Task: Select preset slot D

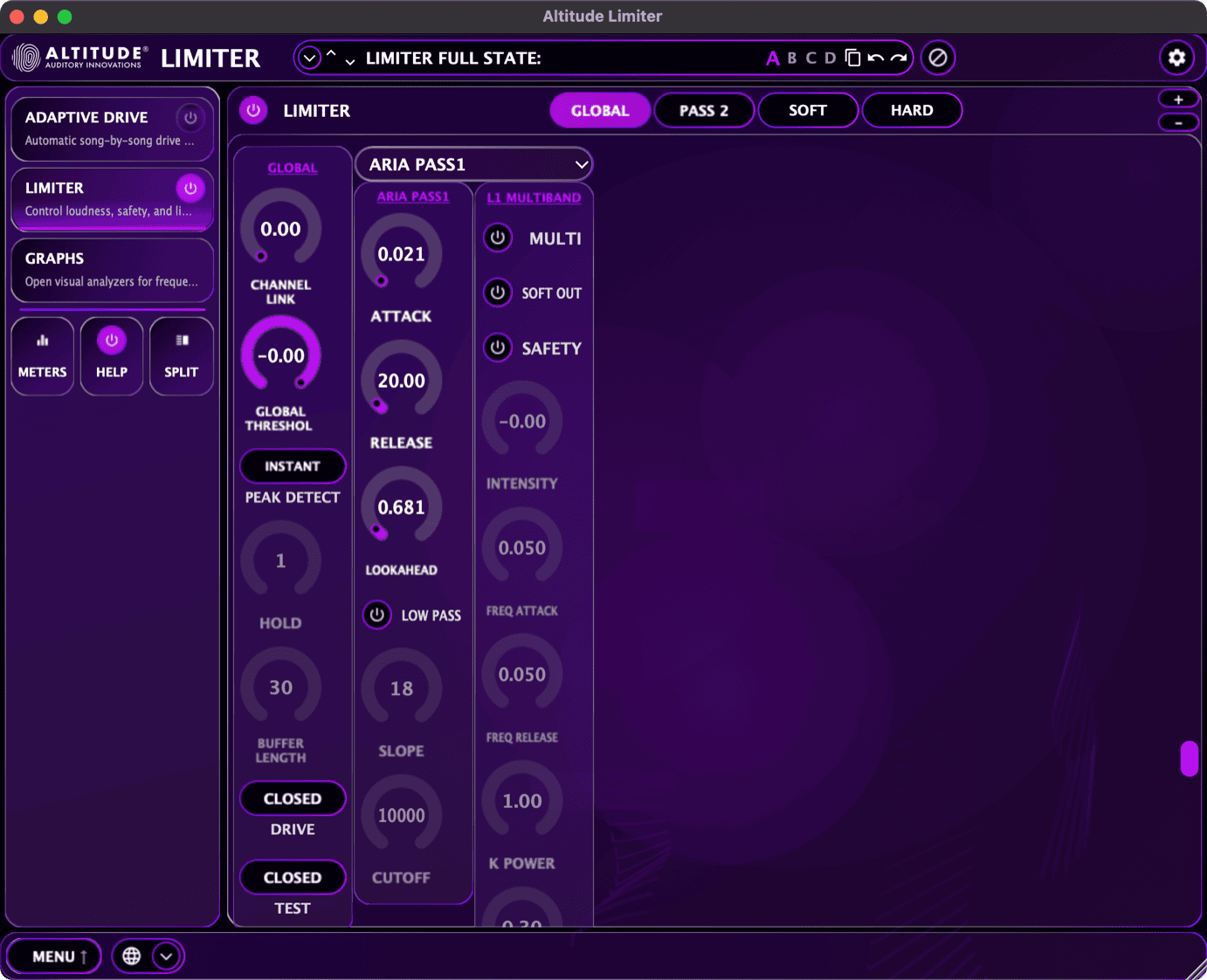Action: pyautogui.click(x=831, y=59)
